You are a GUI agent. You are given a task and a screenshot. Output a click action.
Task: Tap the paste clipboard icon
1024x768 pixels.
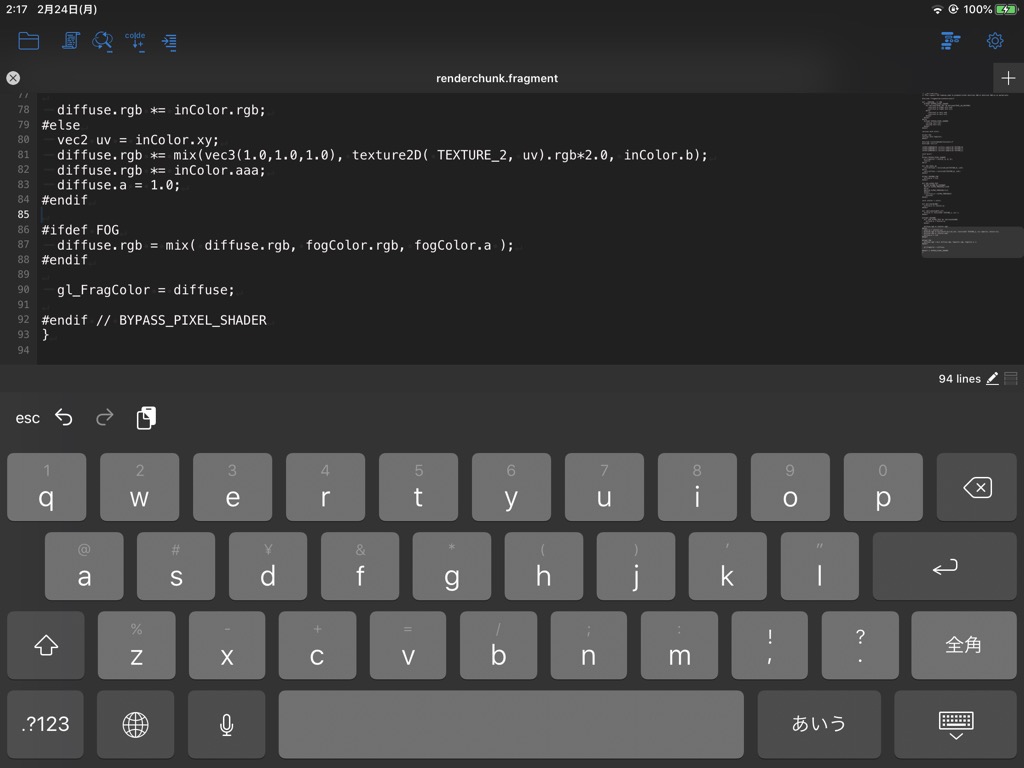[x=146, y=417]
